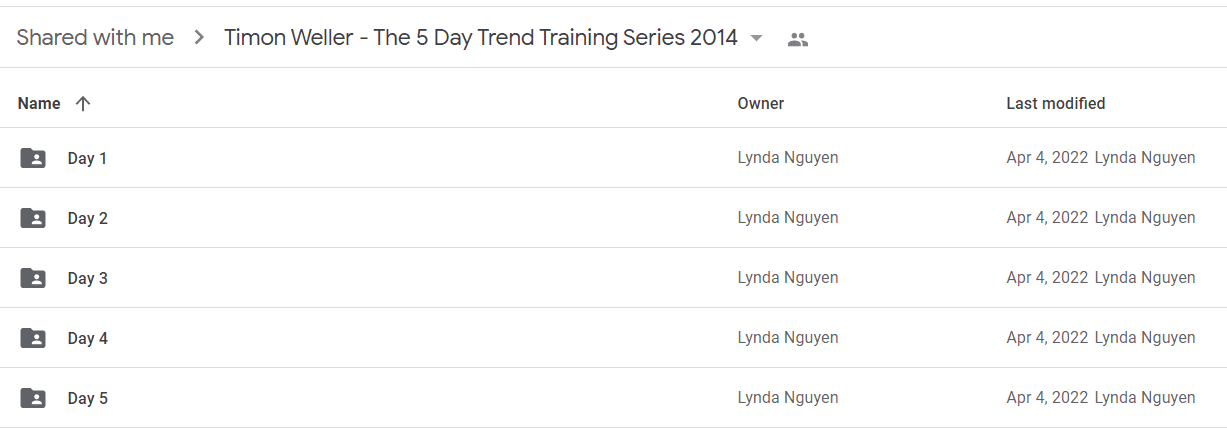Click the Day 3 shared folder icon
The image size is (1227, 429).
[33, 278]
